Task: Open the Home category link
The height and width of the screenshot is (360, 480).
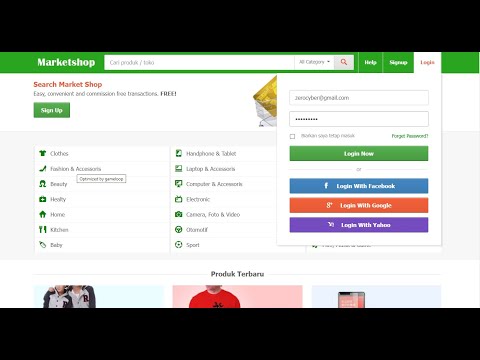Action: pyautogui.click(x=57, y=214)
